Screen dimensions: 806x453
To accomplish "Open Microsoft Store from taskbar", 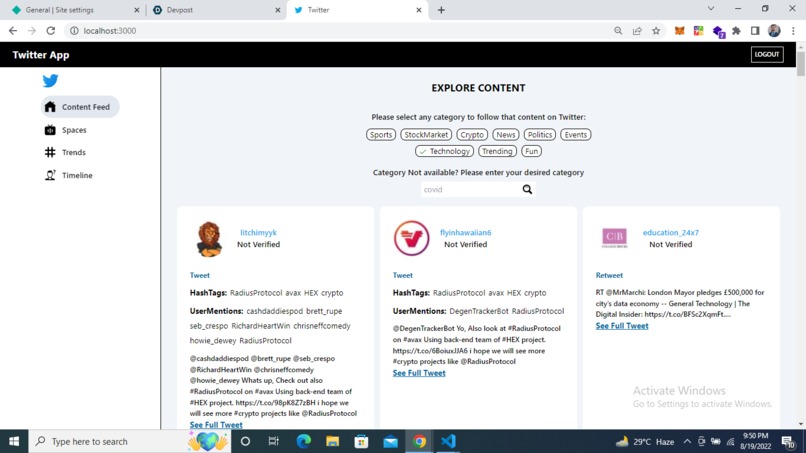I will pyautogui.click(x=361, y=441).
